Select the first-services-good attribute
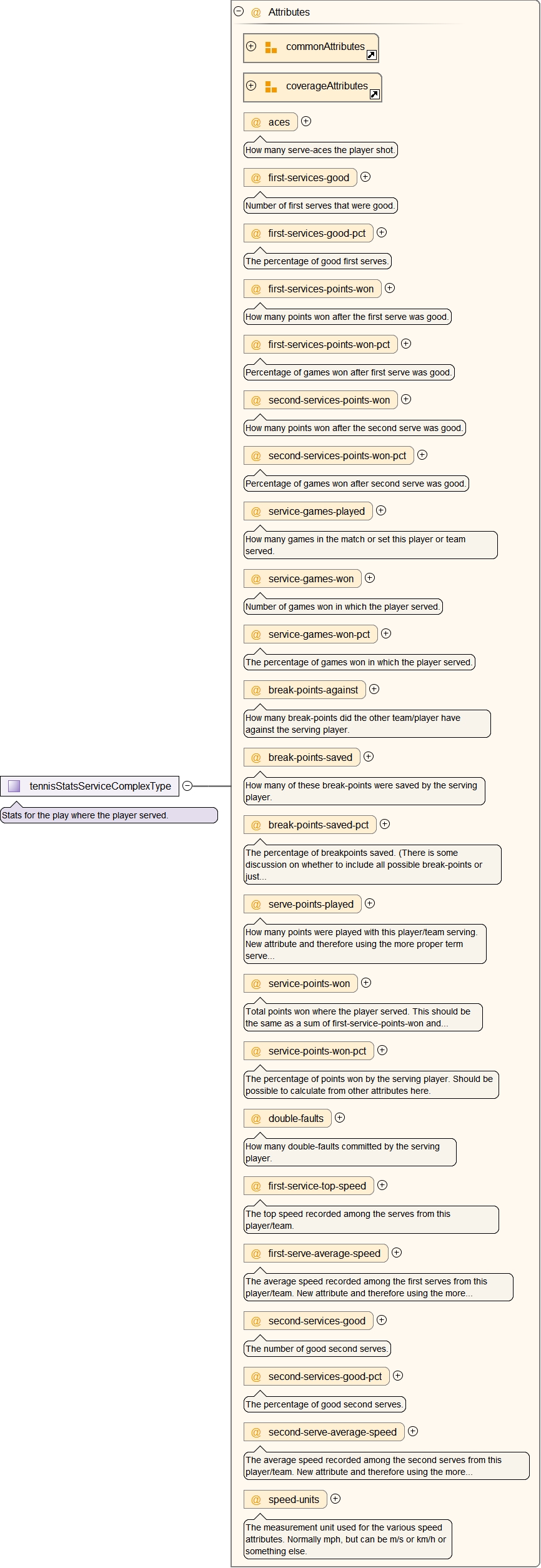This screenshot has width=541, height=1568. coord(309,178)
